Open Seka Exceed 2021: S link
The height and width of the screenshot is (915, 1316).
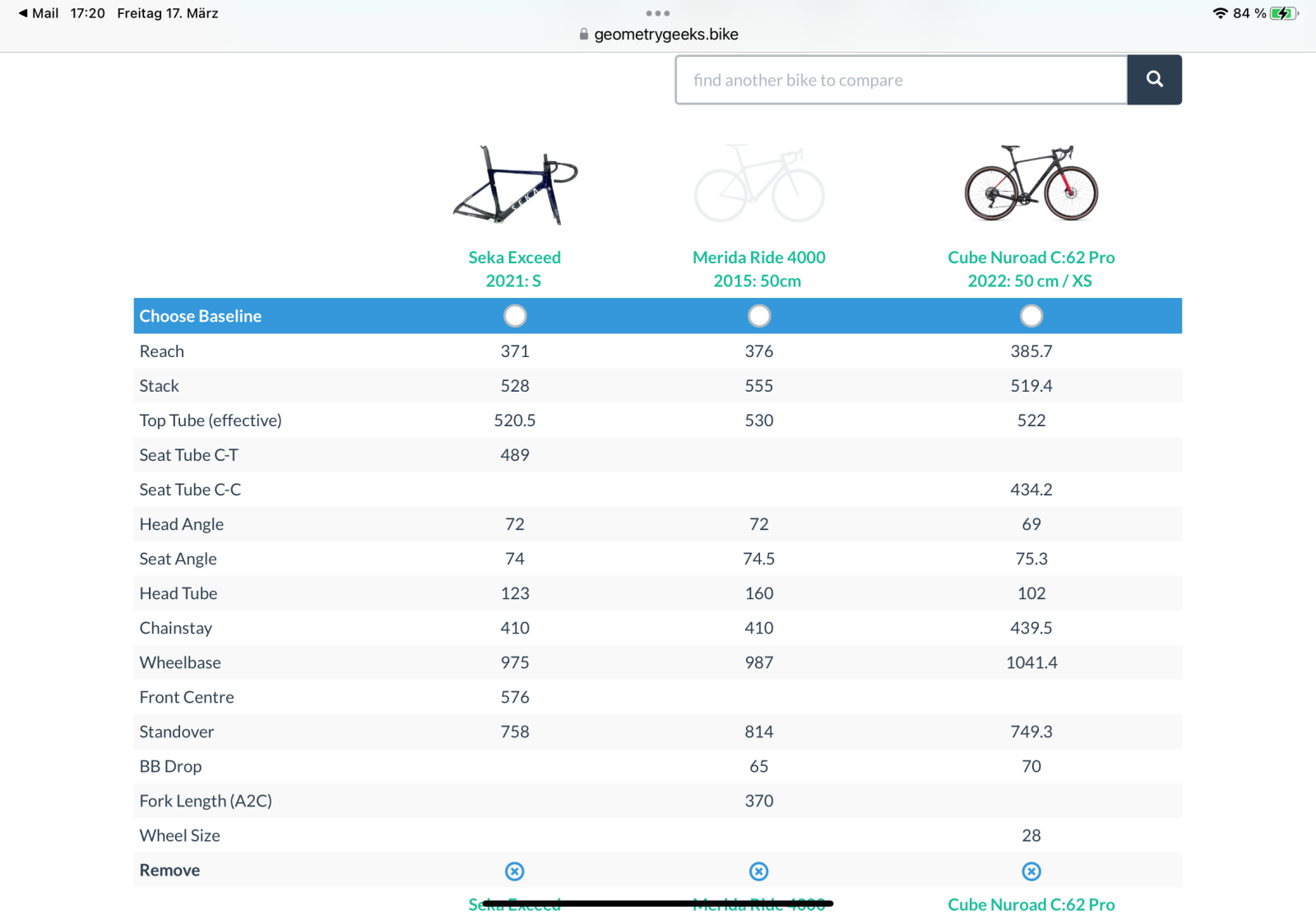click(514, 269)
